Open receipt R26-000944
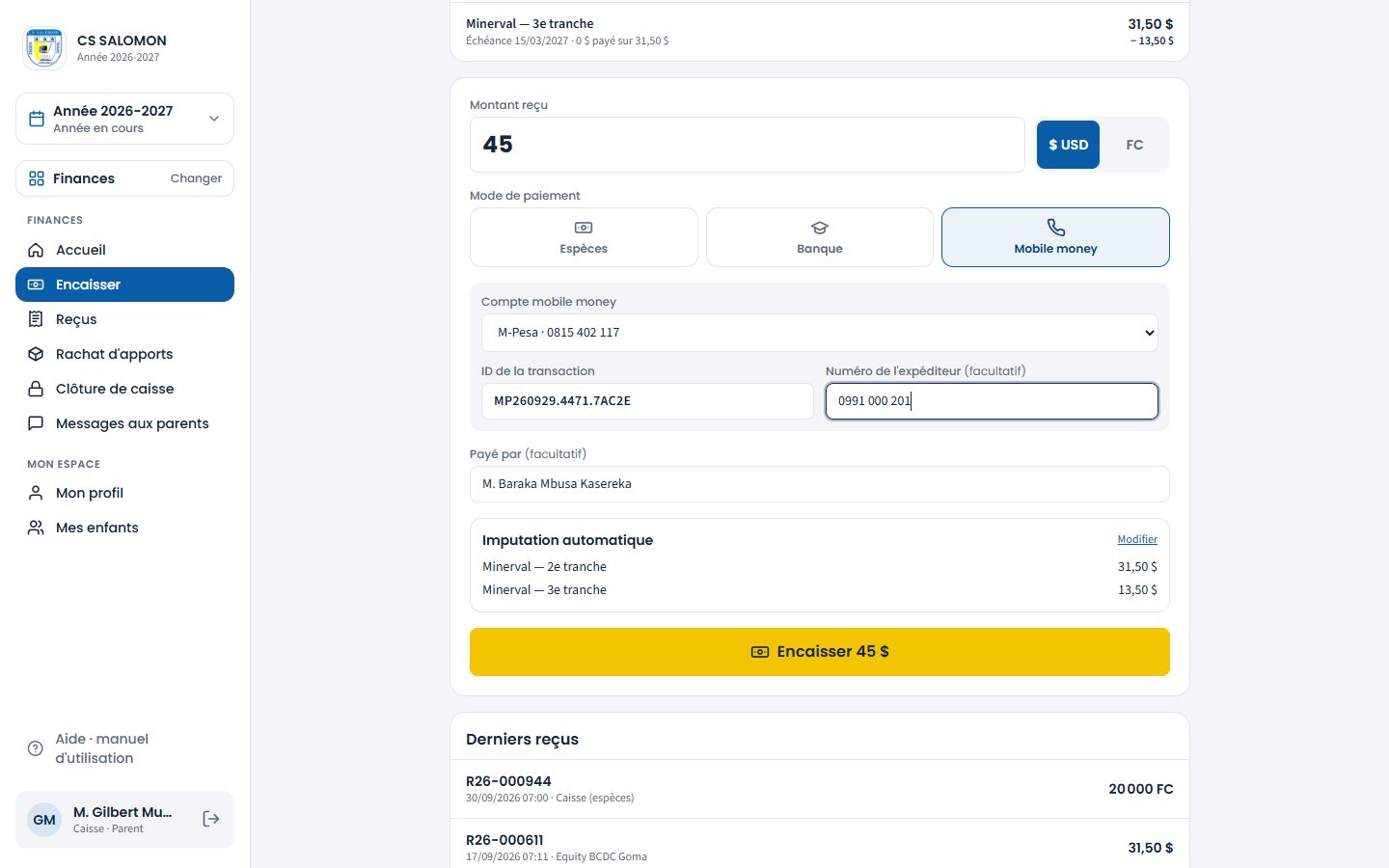Image resolution: width=1389 pixels, height=868 pixels. click(820, 789)
